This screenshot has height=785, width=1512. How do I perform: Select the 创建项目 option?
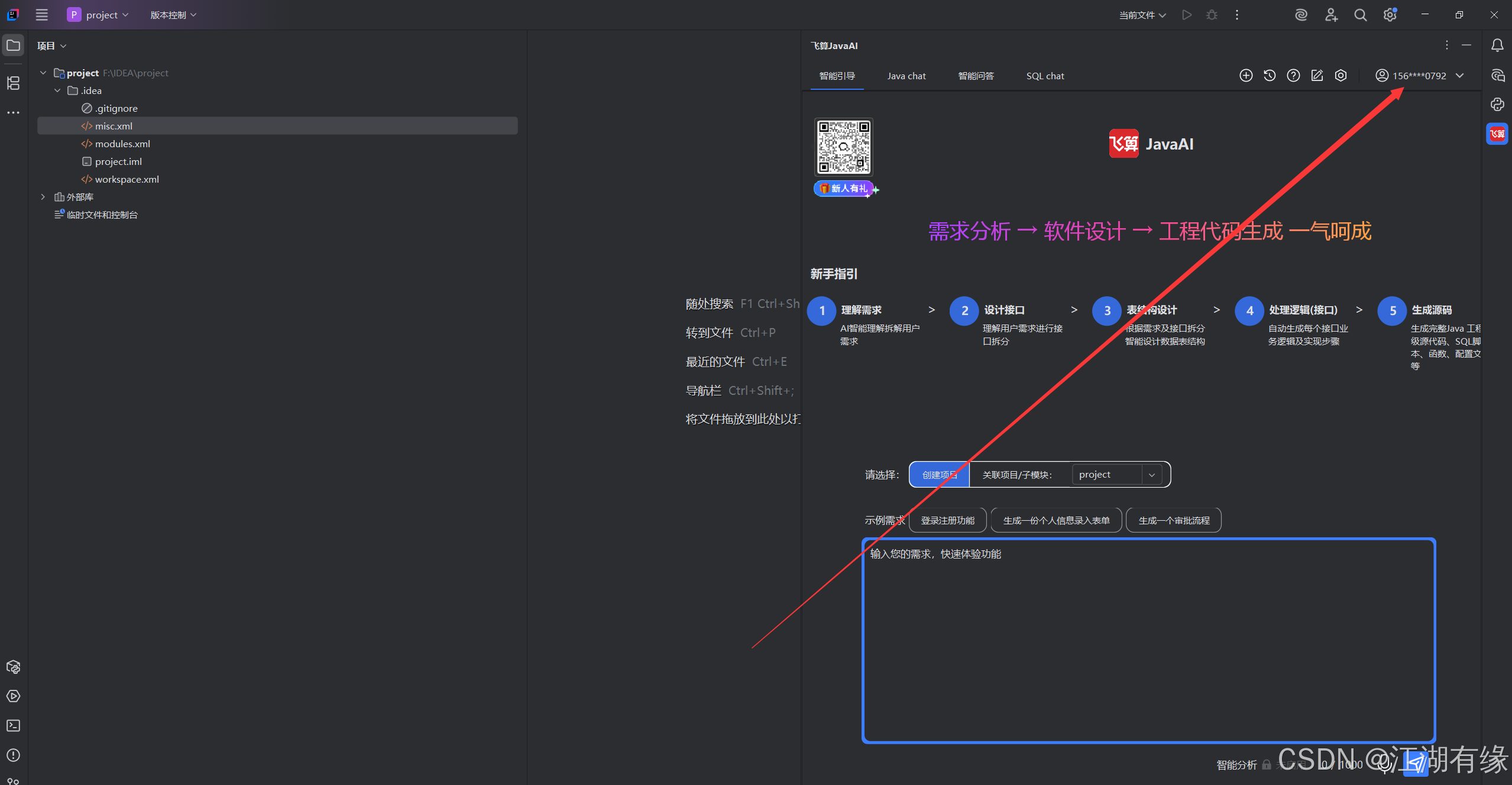(x=939, y=475)
